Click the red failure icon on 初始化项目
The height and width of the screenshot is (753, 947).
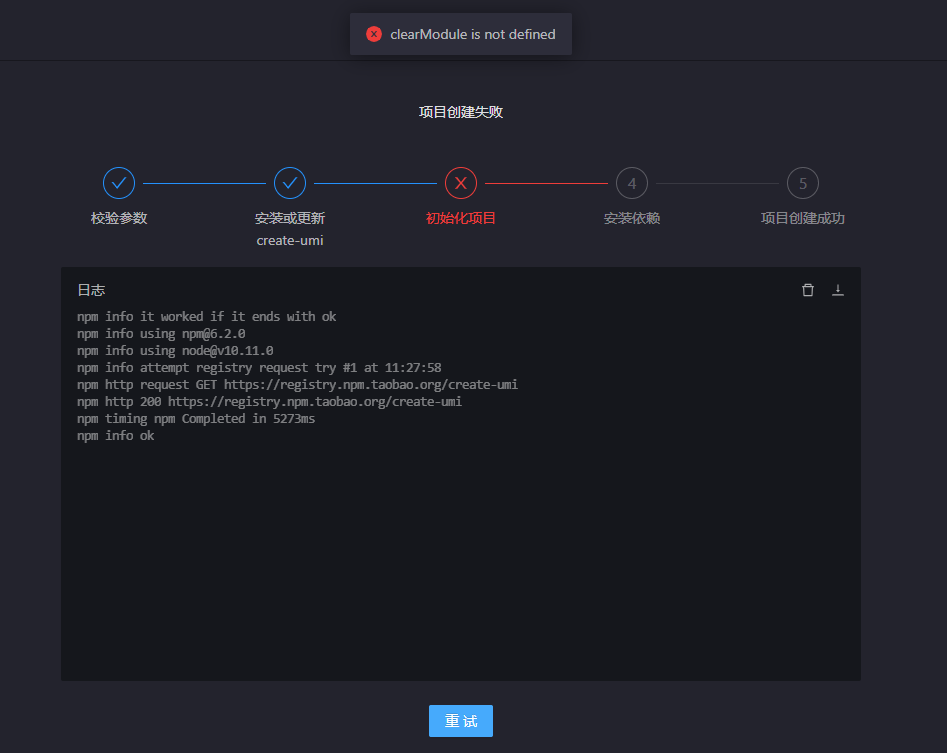[460, 183]
